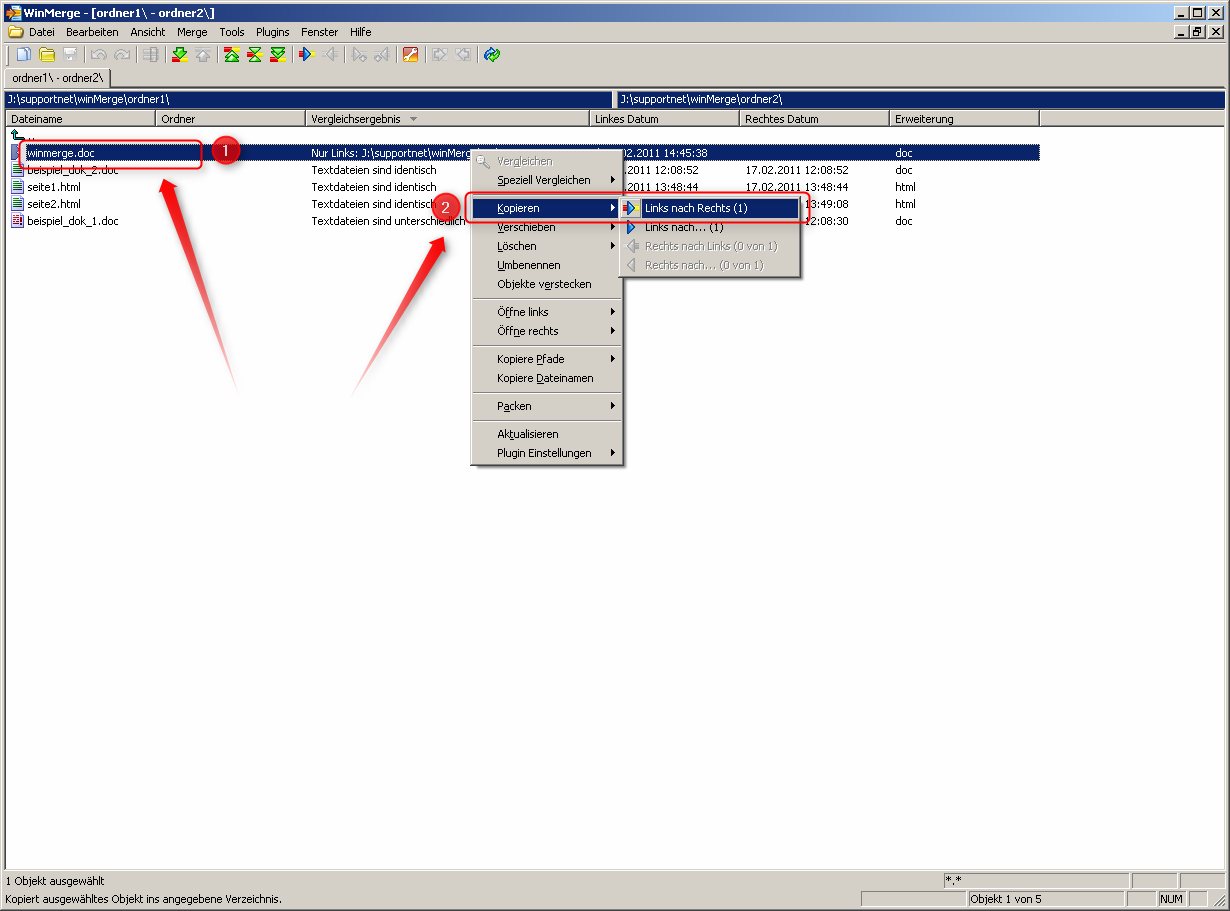Click the parent folder up-arrow icon in list
Image resolution: width=1230 pixels, height=911 pixels.
coord(17,136)
